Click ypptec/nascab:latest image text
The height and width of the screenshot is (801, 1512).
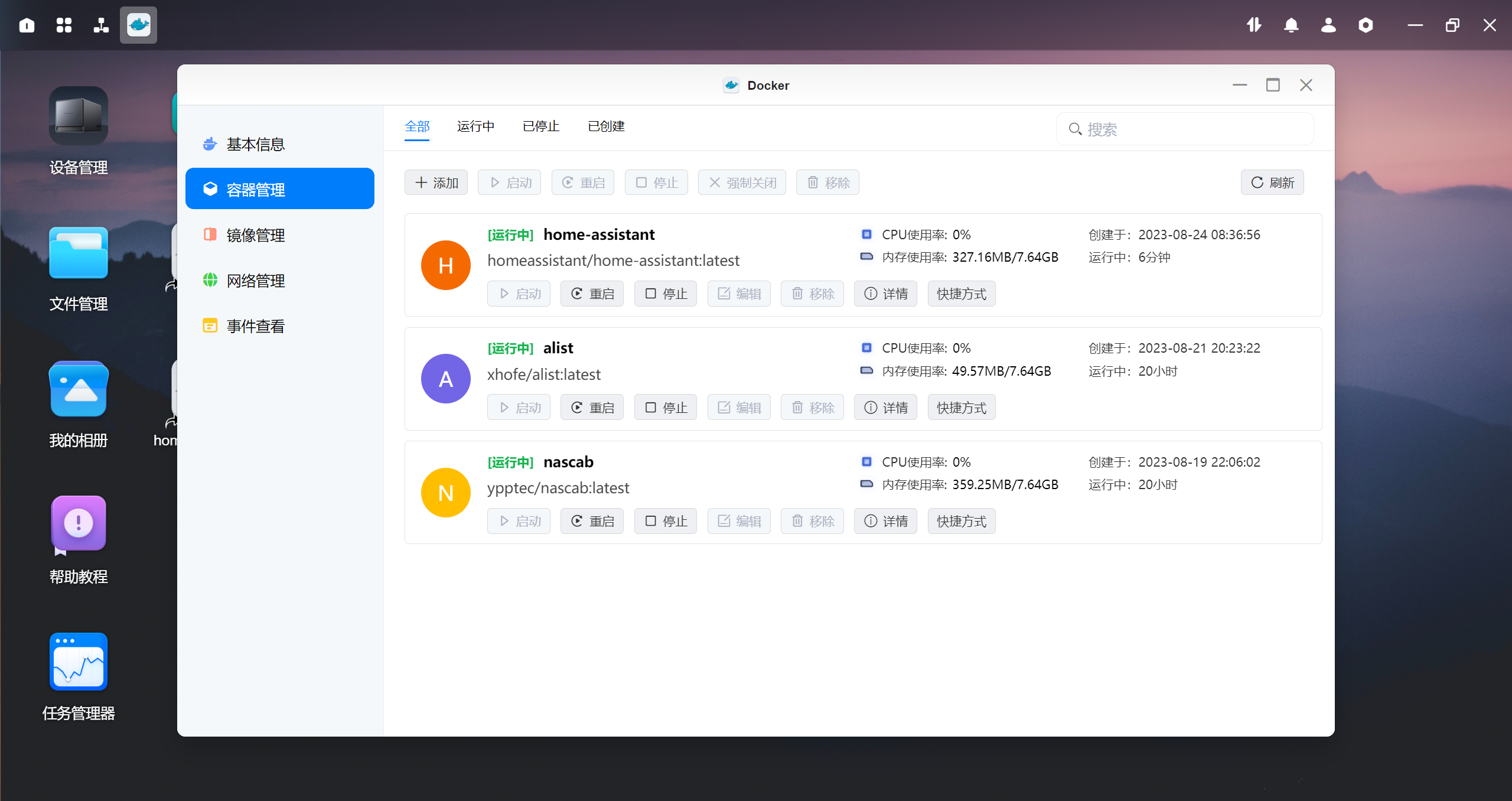[558, 488]
